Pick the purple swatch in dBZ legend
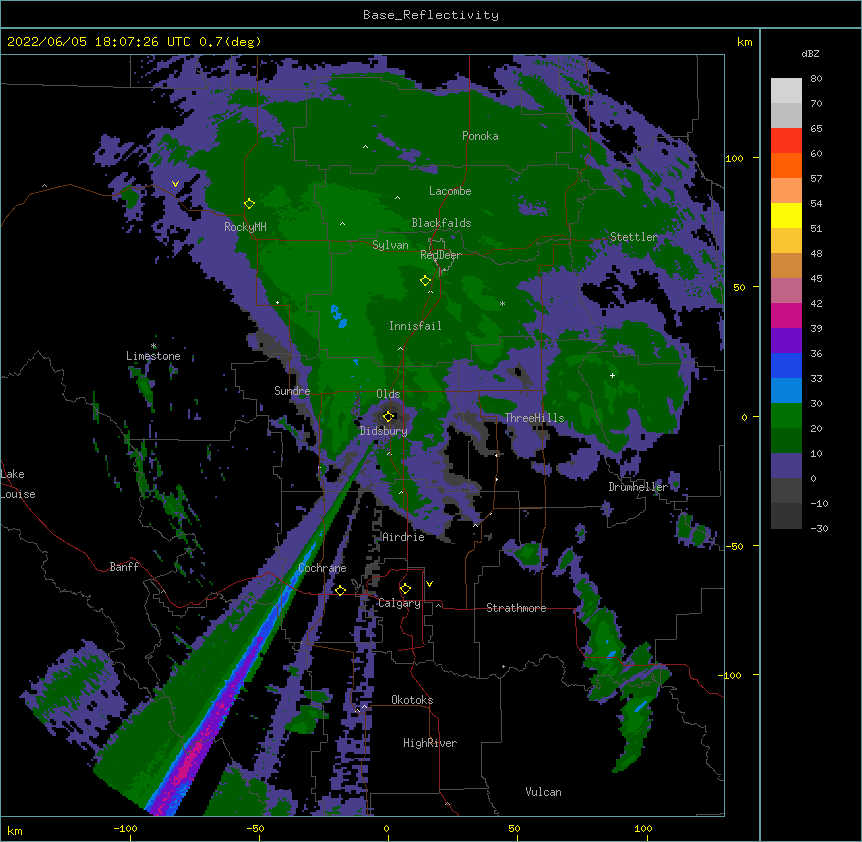The image size is (862, 842). 786,340
